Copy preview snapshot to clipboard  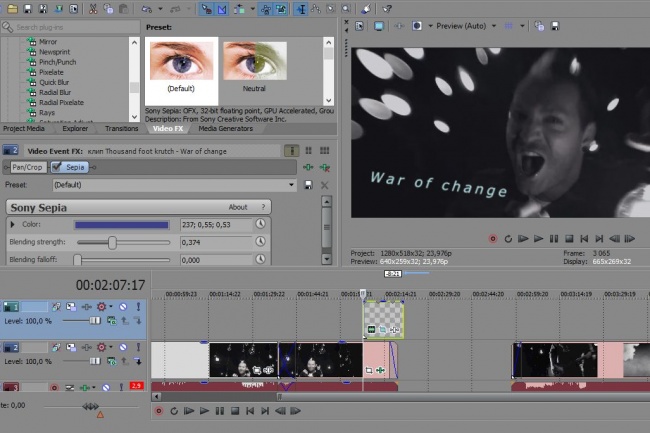[x=539, y=26]
